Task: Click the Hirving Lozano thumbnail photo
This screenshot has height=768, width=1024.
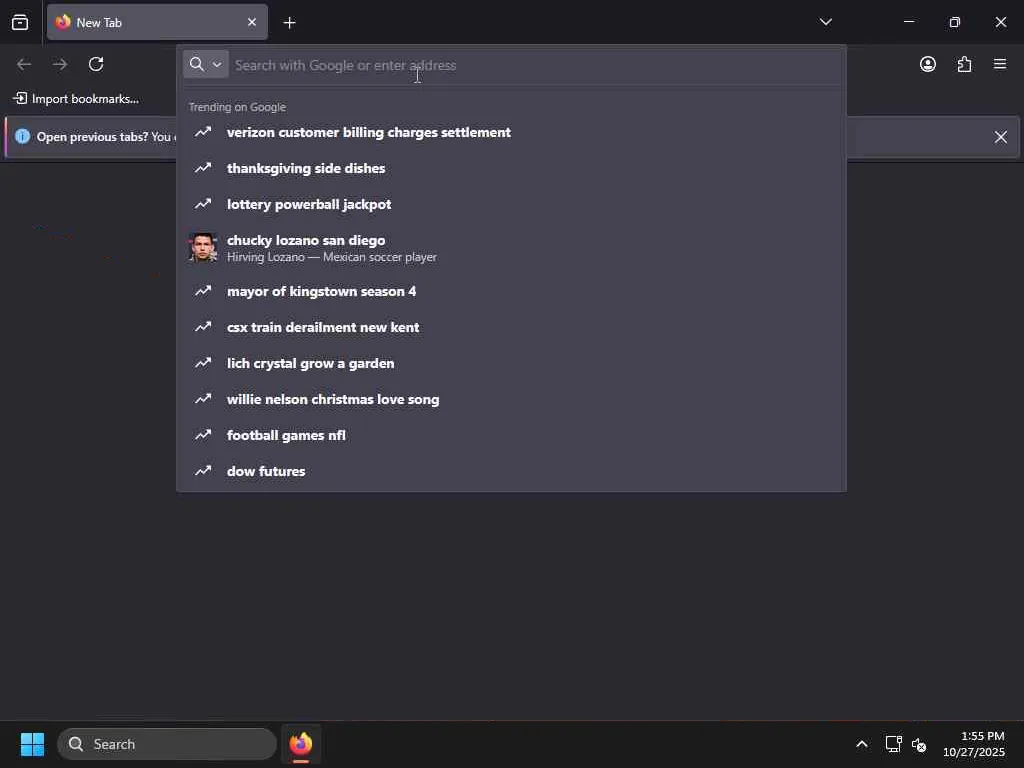Action: coord(203,248)
